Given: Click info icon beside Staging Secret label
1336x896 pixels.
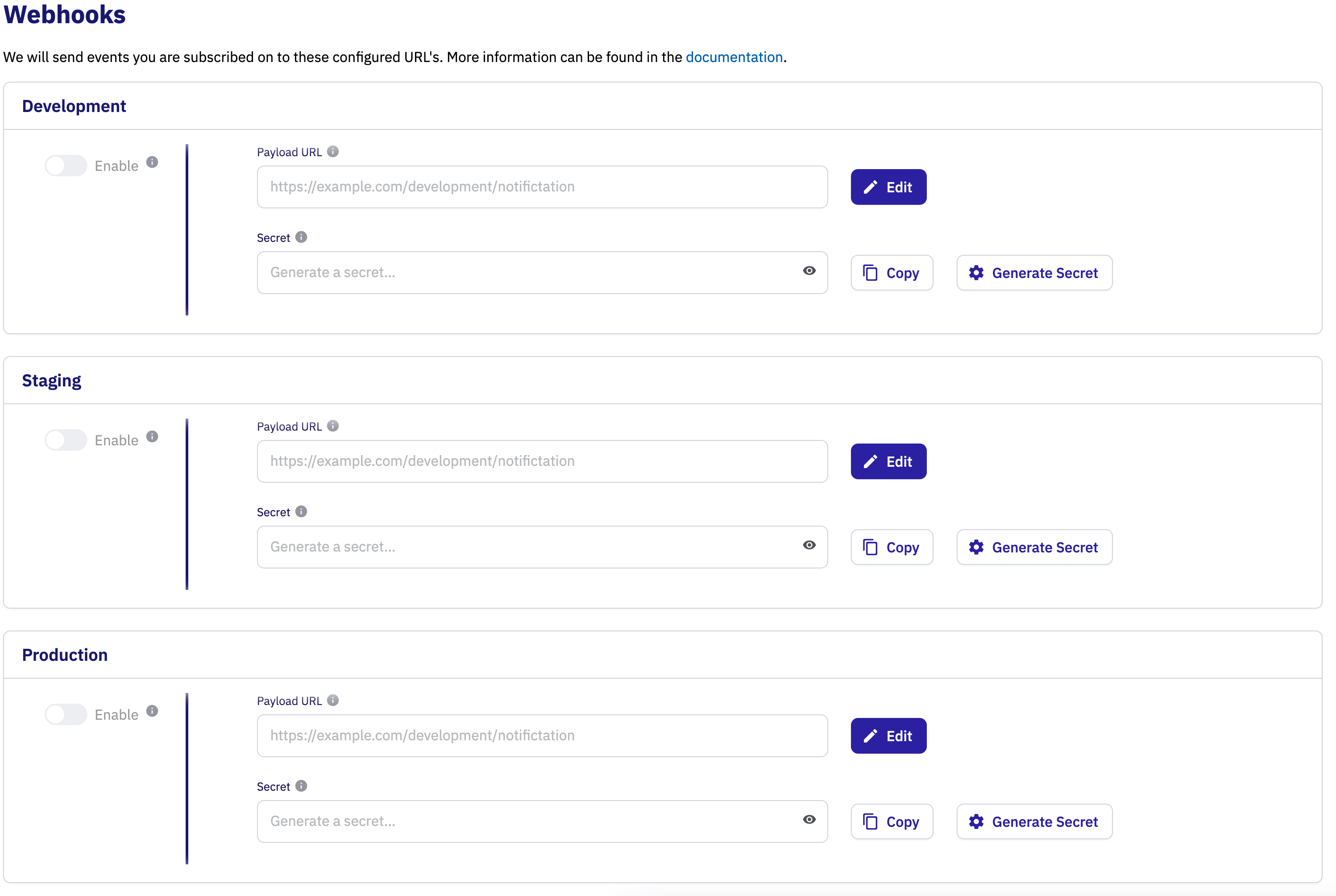Looking at the screenshot, I should click(x=301, y=511).
